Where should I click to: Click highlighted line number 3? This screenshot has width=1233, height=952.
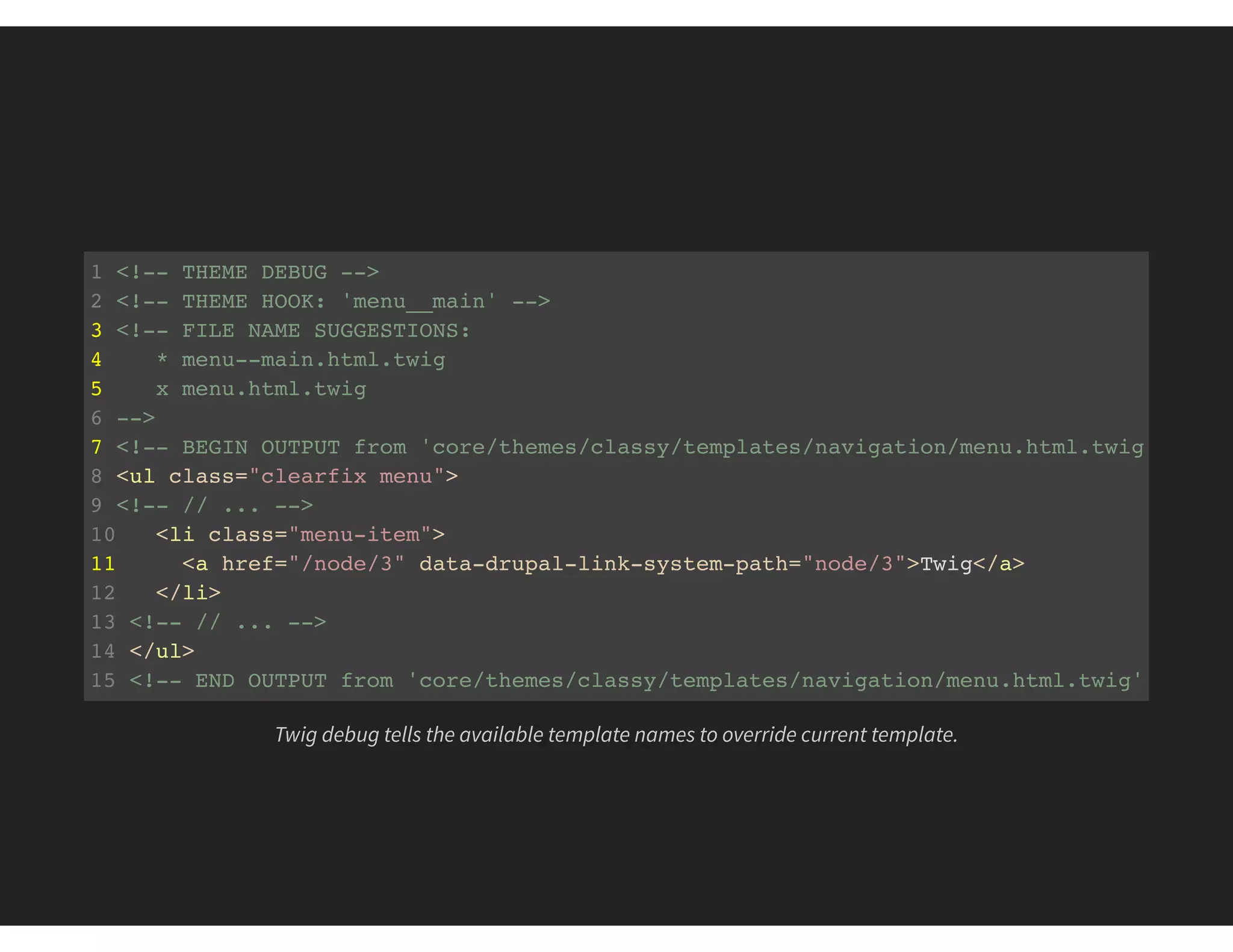(x=96, y=330)
